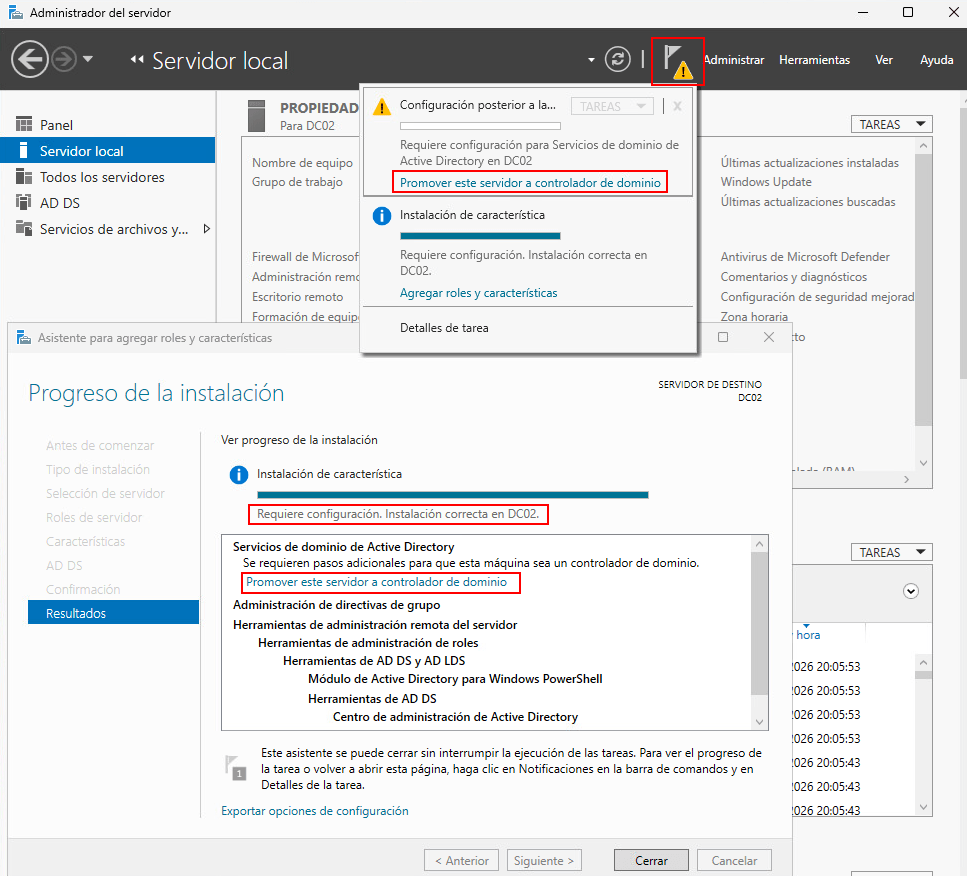Dismiss notification using the X icon
The height and width of the screenshot is (876, 967).
pyautogui.click(x=677, y=106)
